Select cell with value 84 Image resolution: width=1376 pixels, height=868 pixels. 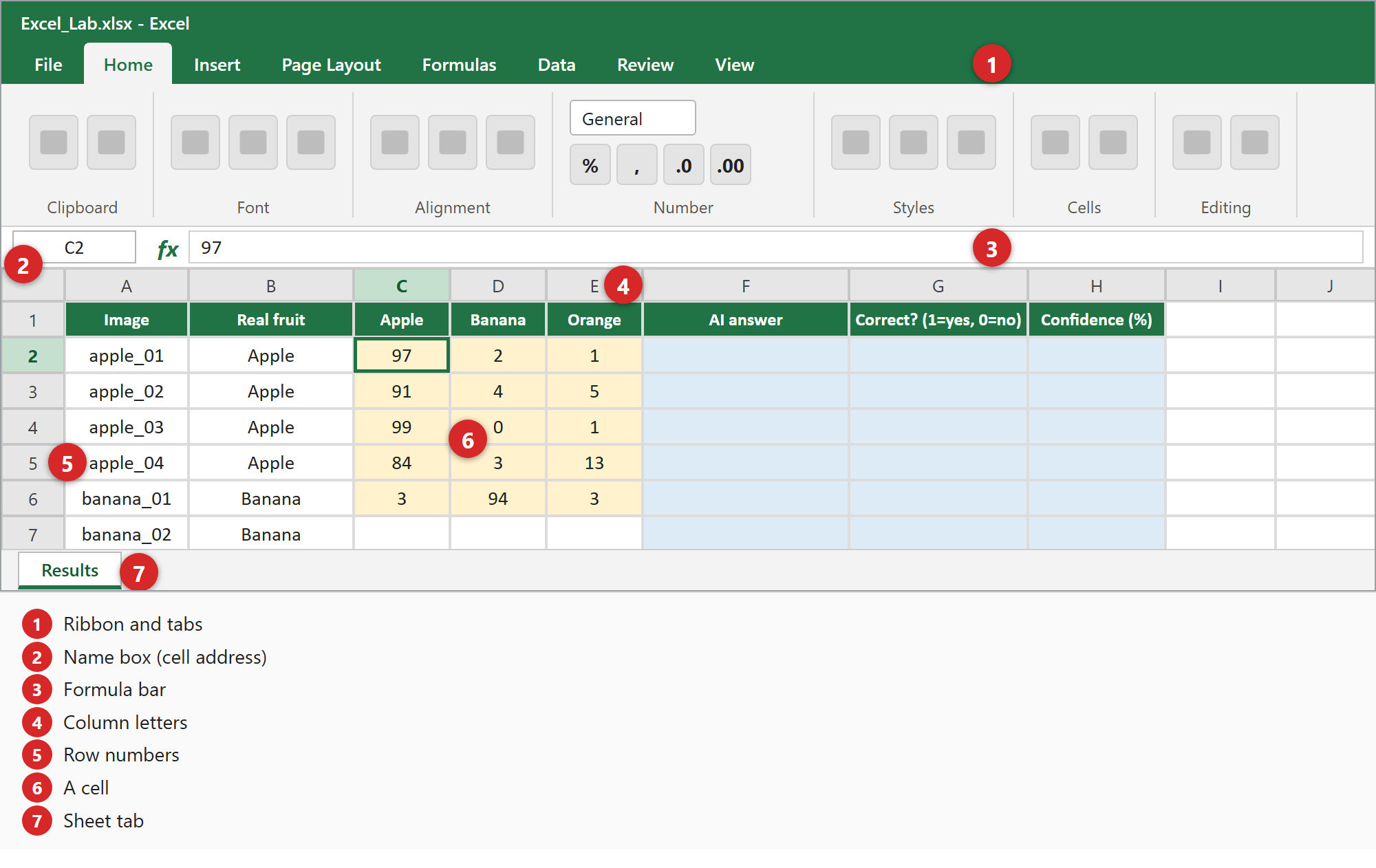(402, 463)
